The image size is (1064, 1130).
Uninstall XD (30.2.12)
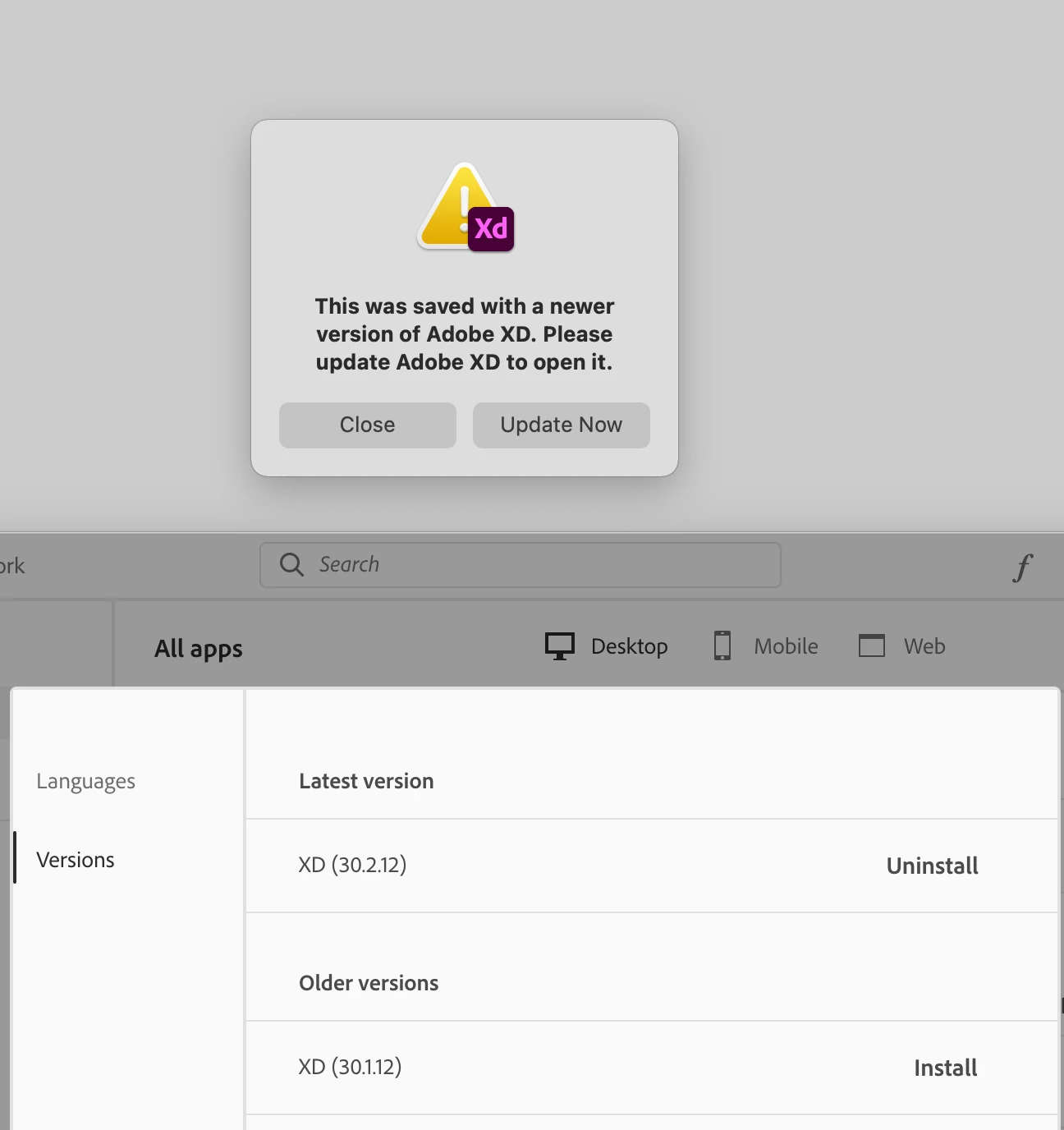click(932, 866)
